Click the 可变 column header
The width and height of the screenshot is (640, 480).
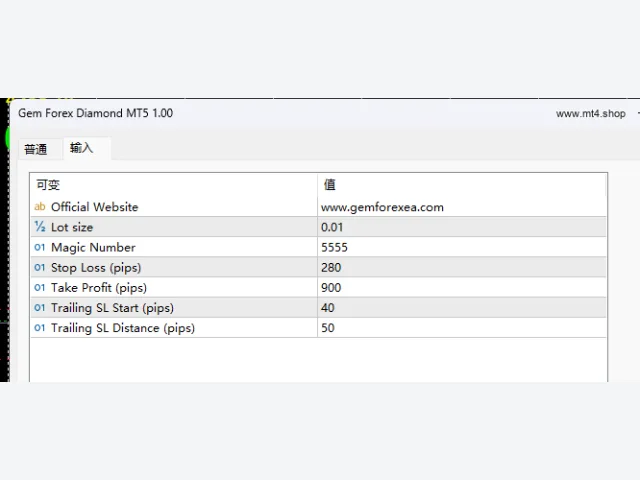pos(173,185)
